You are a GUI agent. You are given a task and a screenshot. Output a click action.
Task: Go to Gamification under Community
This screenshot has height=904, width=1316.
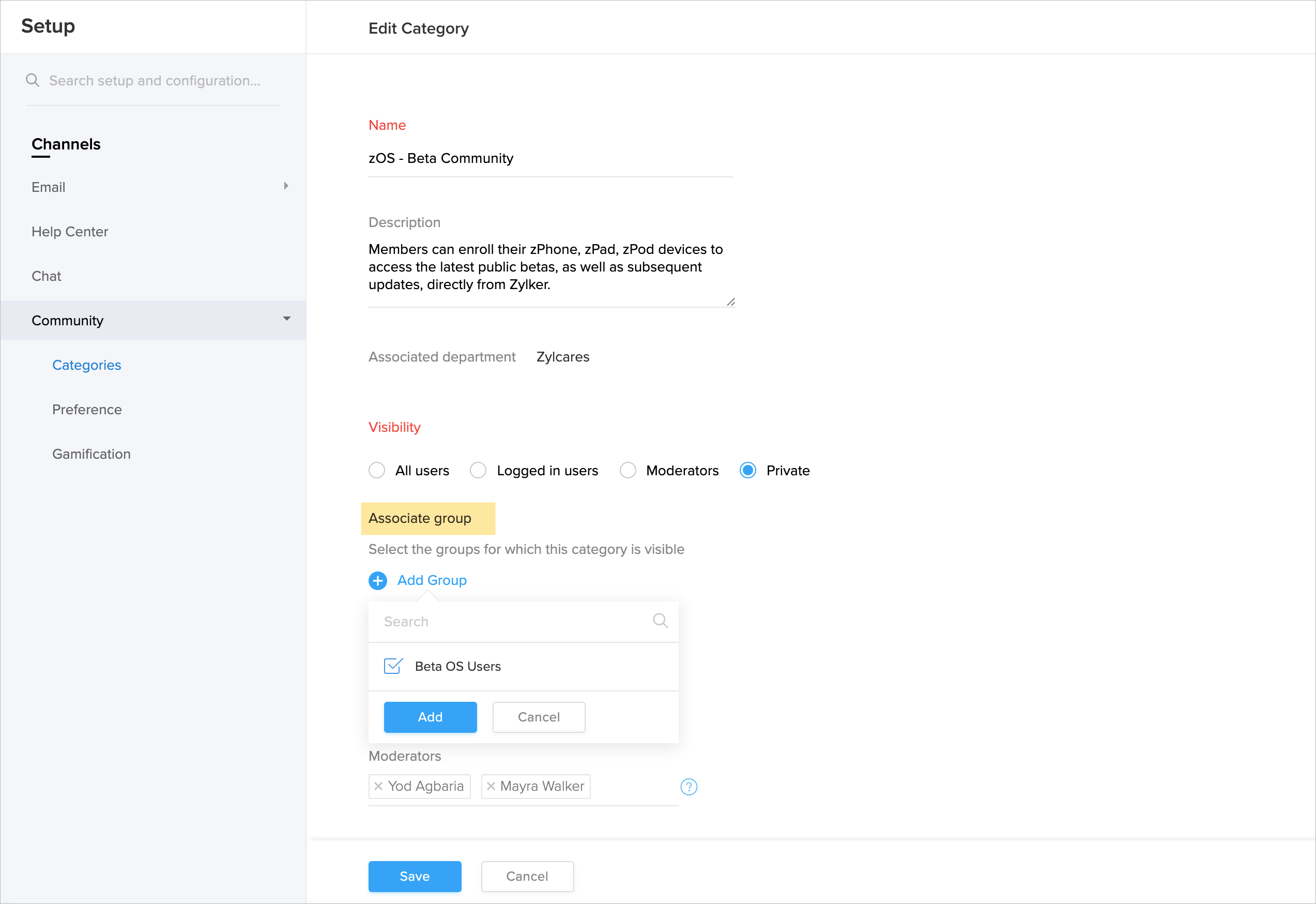click(91, 454)
